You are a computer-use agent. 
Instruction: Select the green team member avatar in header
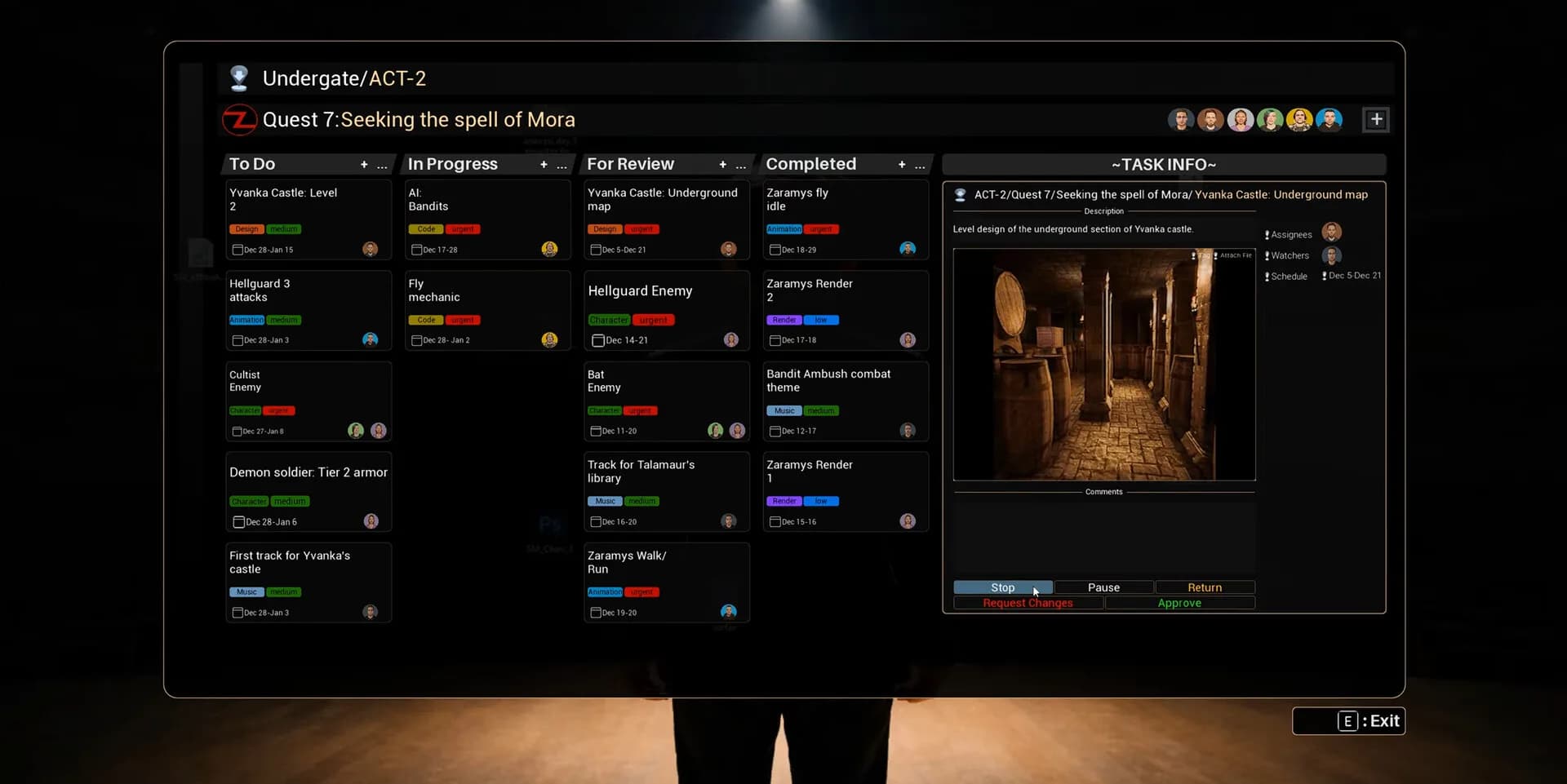(x=1270, y=120)
